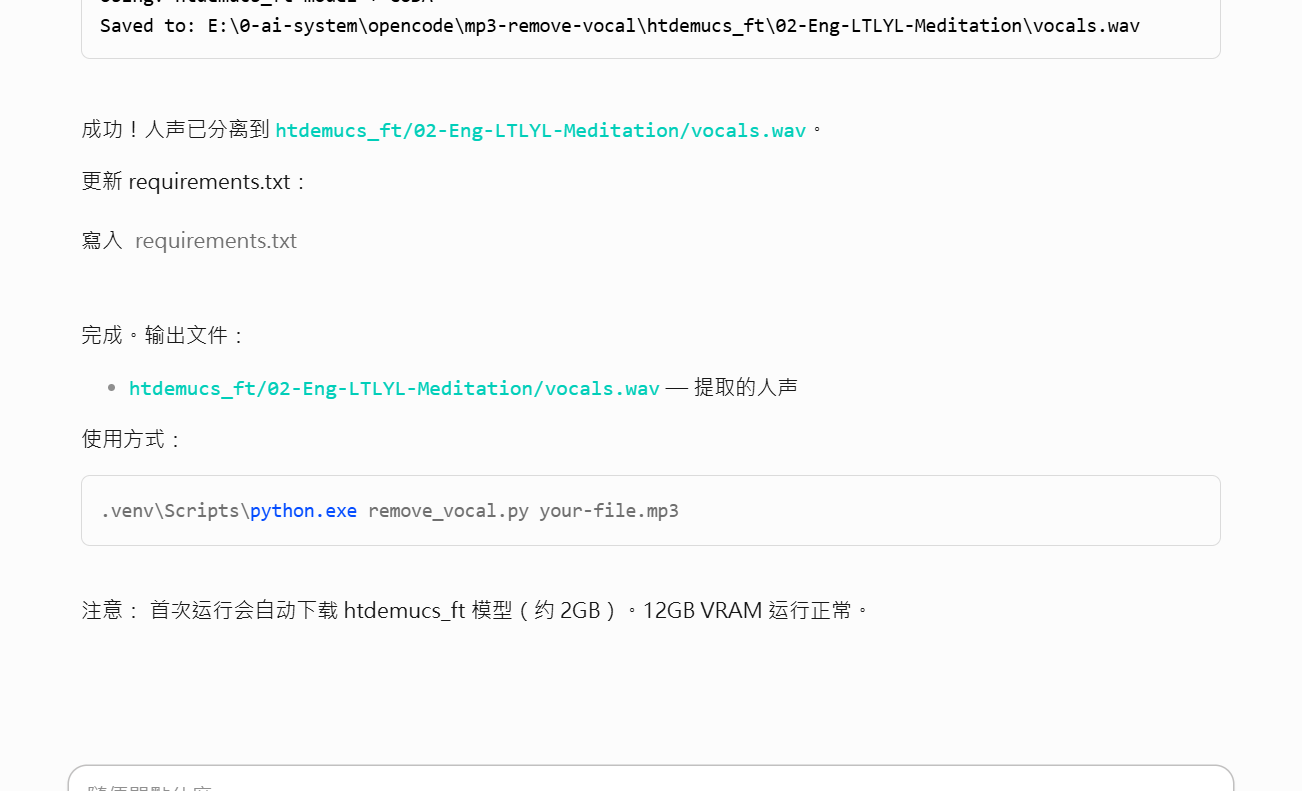Expand the 寫入 requirements.txt tool step
This screenshot has height=791, width=1302.
[102, 241]
